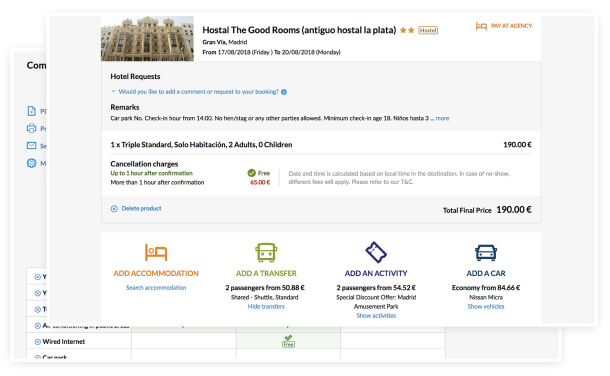Click the Pay at Agency bed icon
610x376 pixels.
pos(481,26)
